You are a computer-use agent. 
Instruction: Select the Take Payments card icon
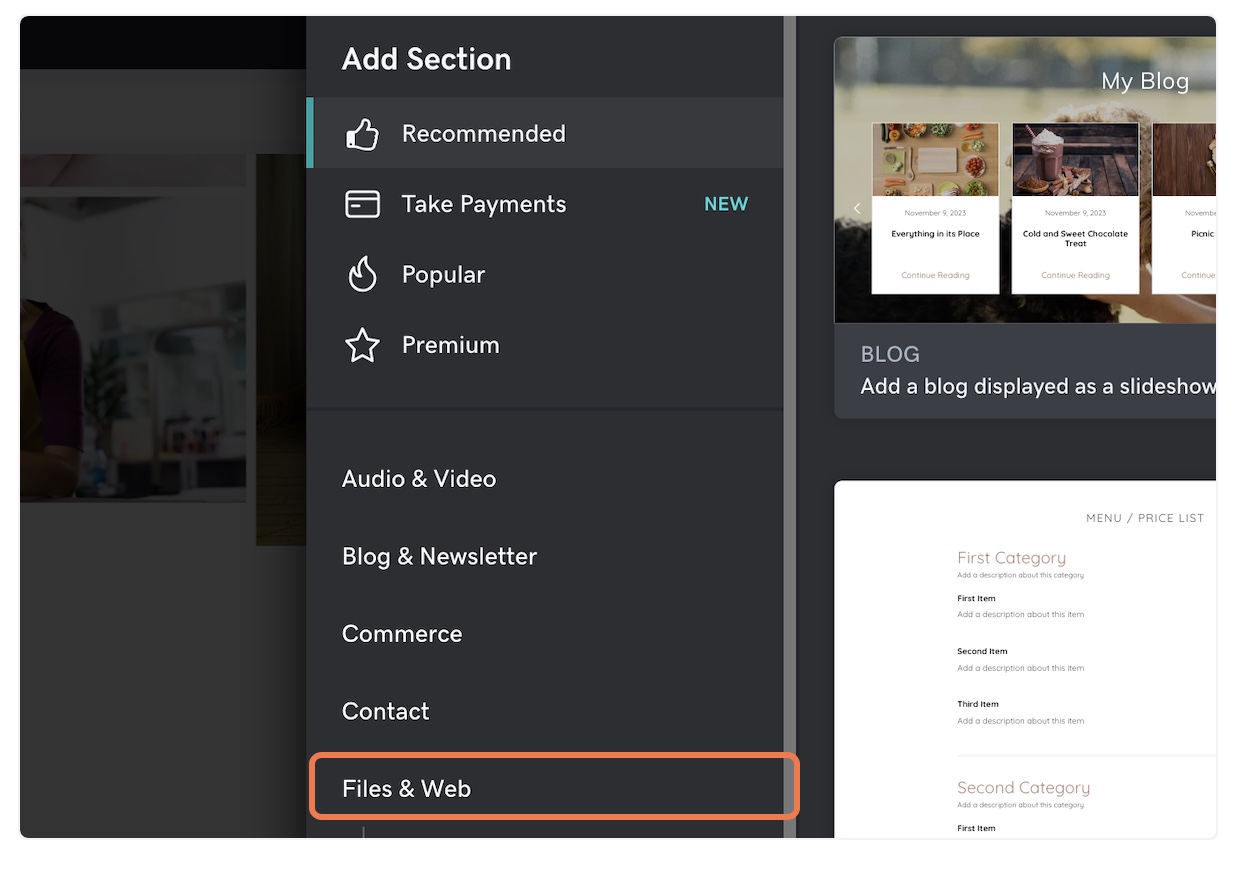click(362, 204)
